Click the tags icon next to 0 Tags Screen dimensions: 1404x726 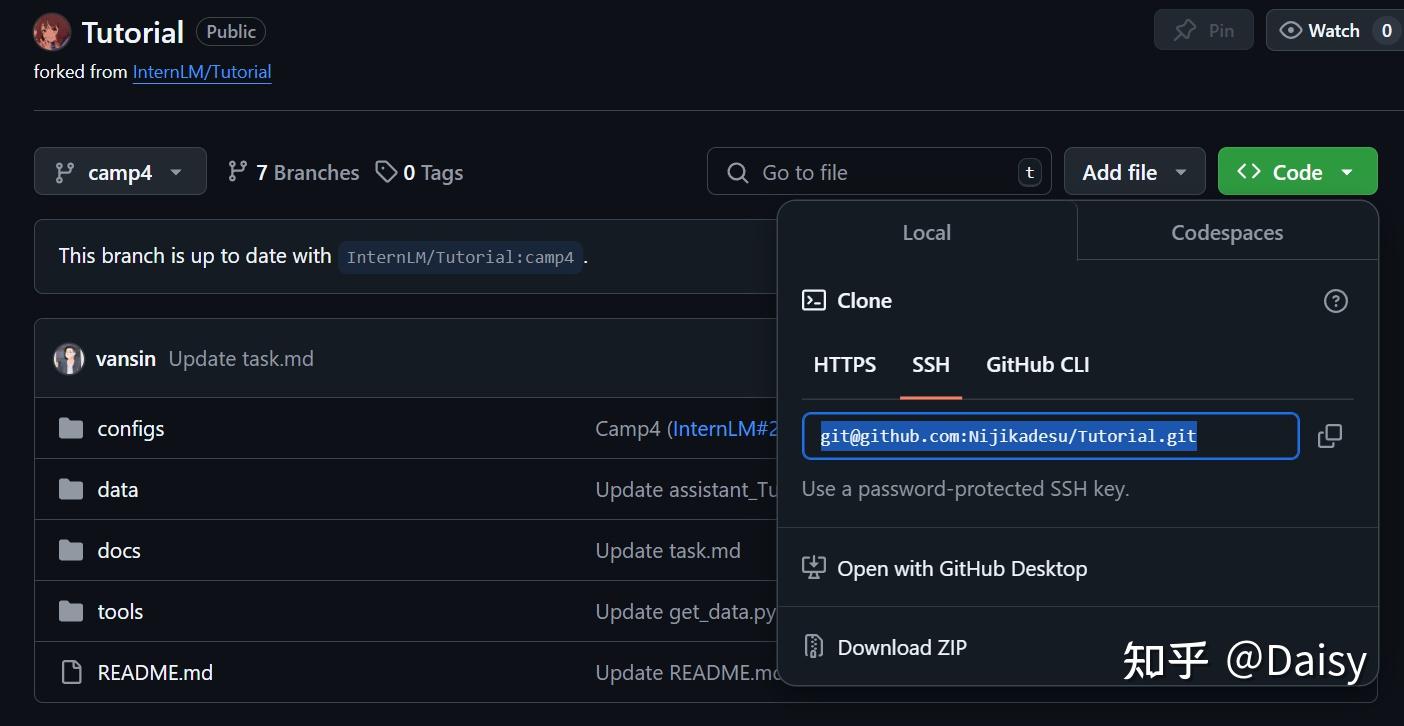[386, 172]
